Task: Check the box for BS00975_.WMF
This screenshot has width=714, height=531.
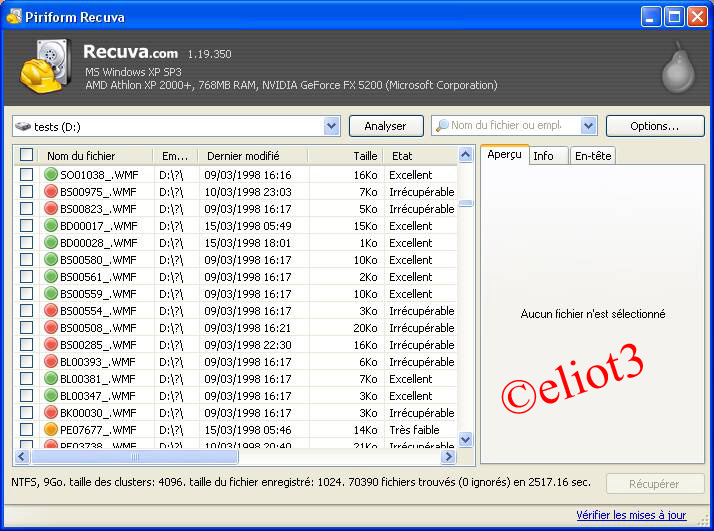Action: point(26,191)
